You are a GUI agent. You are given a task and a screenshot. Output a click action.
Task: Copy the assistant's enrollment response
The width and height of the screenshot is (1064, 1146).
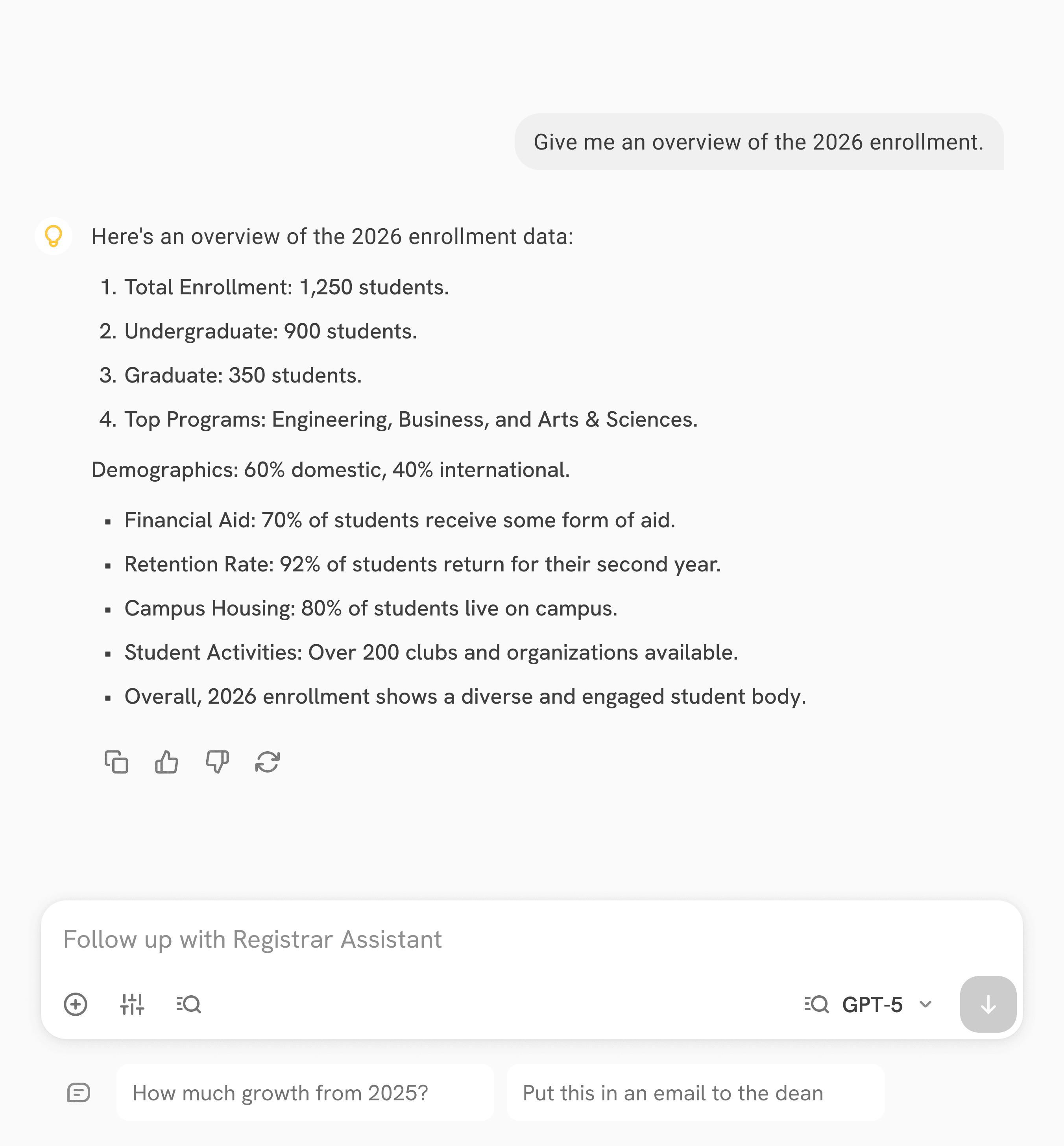[x=116, y=762]
